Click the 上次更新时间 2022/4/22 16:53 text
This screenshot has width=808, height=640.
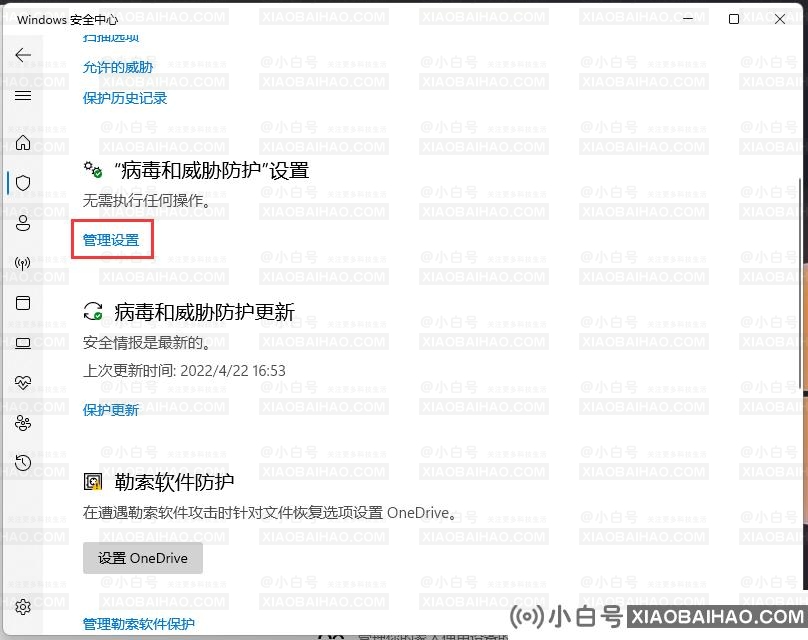[x=184, y=370]
